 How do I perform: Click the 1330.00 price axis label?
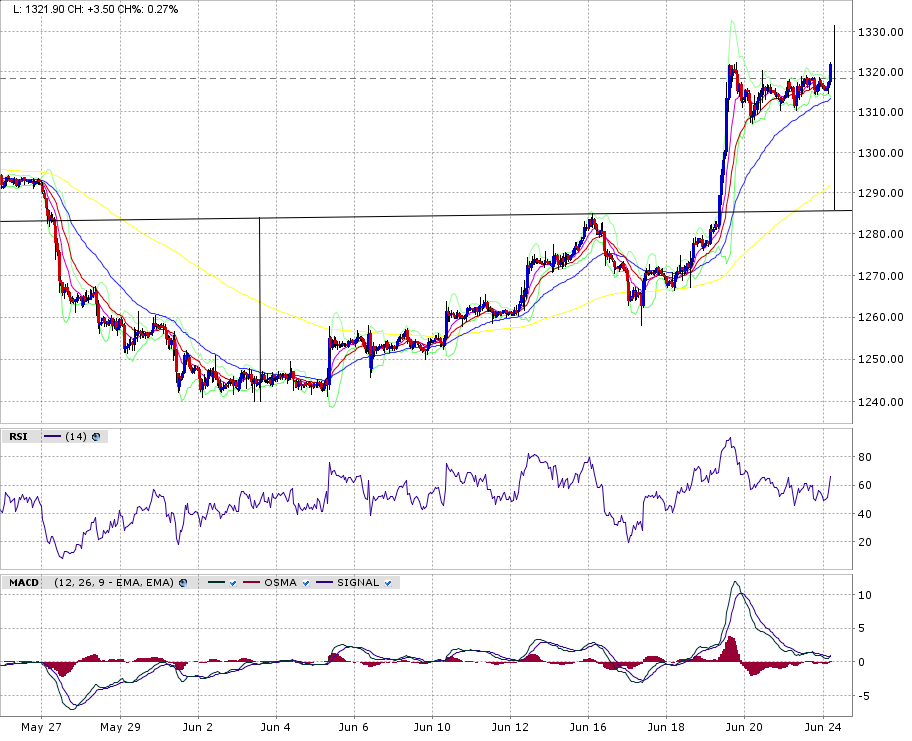point(881,33)
